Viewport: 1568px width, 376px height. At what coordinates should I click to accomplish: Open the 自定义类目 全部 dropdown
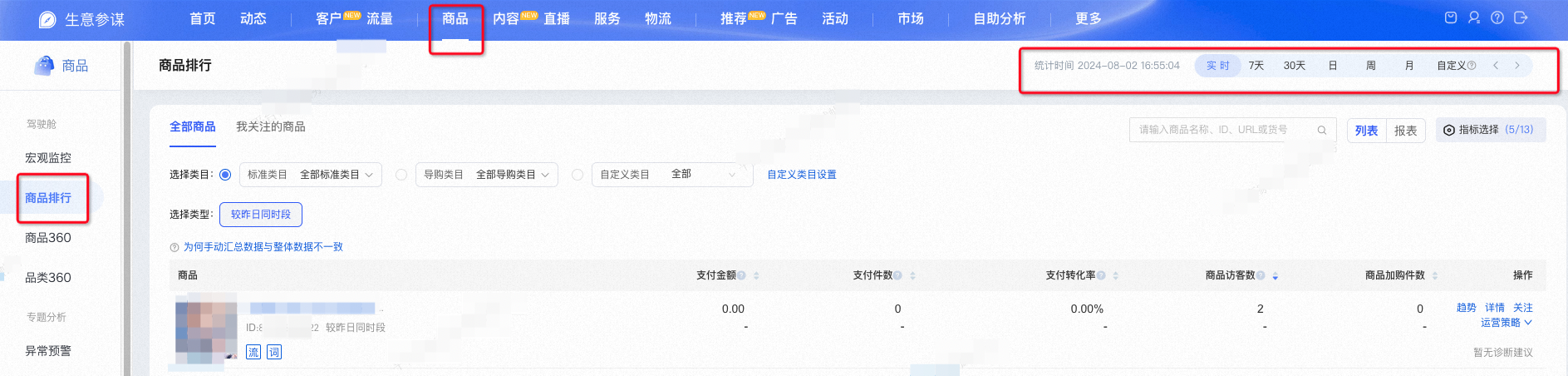(672, 175)
